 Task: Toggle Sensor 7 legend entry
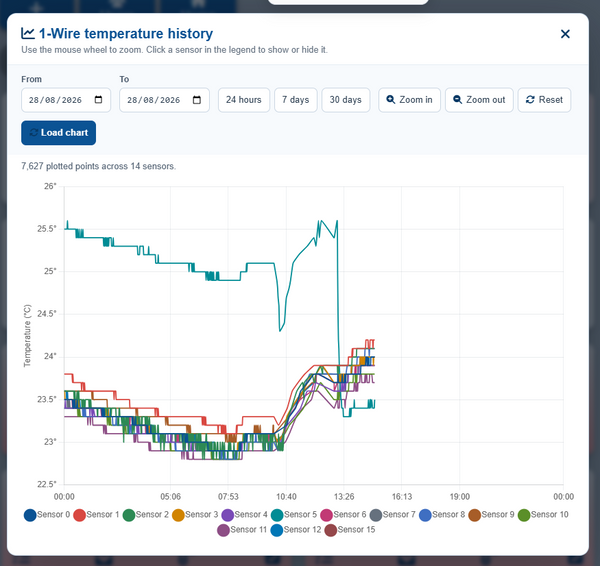click(x=393, y=515)
